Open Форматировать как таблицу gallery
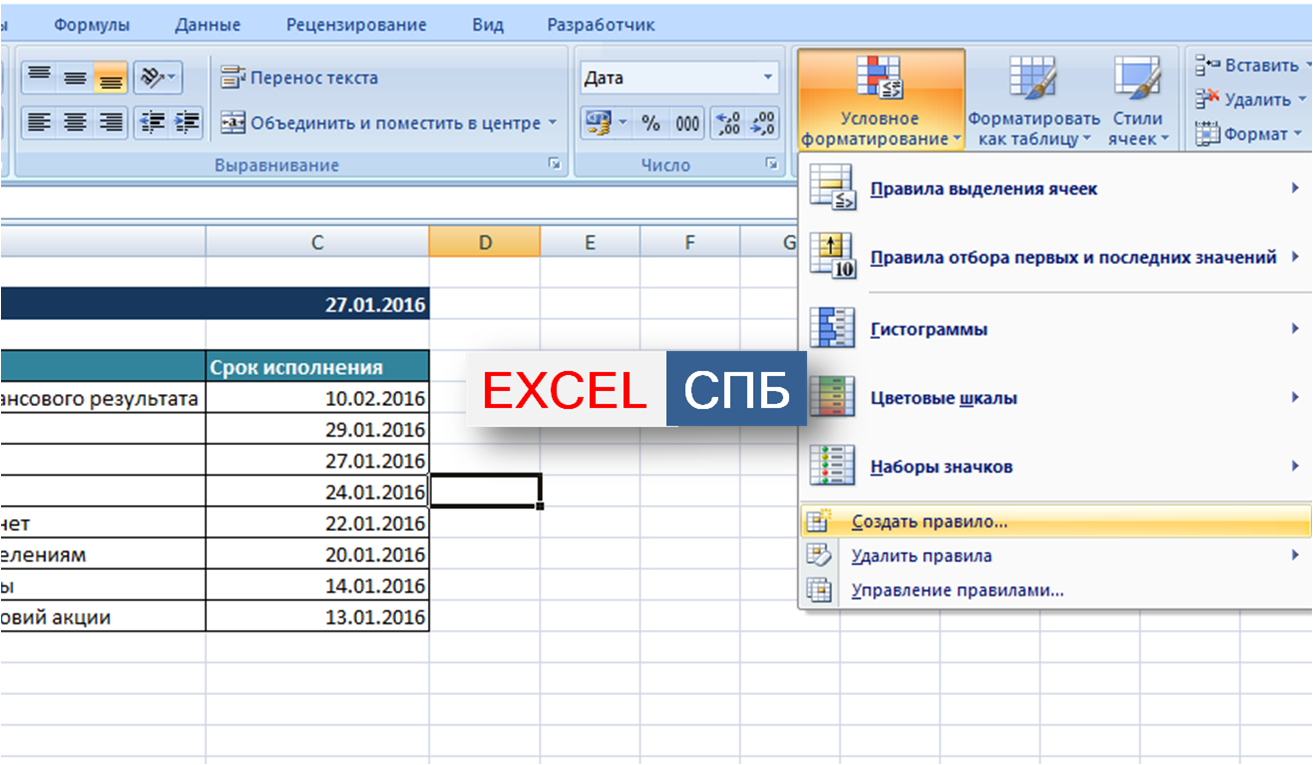Viewport: 1313px width, 765px height. pyautogui.click(x=1033, y=101)
